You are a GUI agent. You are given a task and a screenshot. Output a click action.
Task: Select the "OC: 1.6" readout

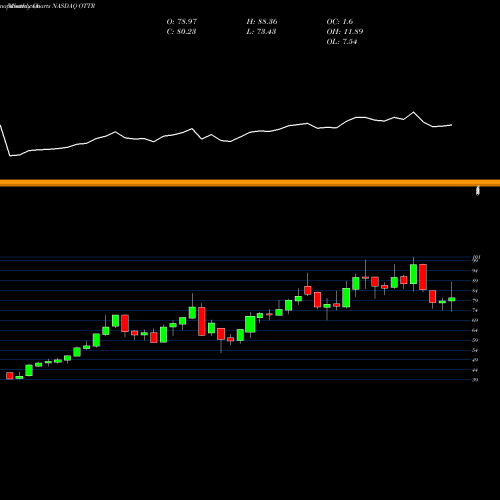(x=340, y=22)
